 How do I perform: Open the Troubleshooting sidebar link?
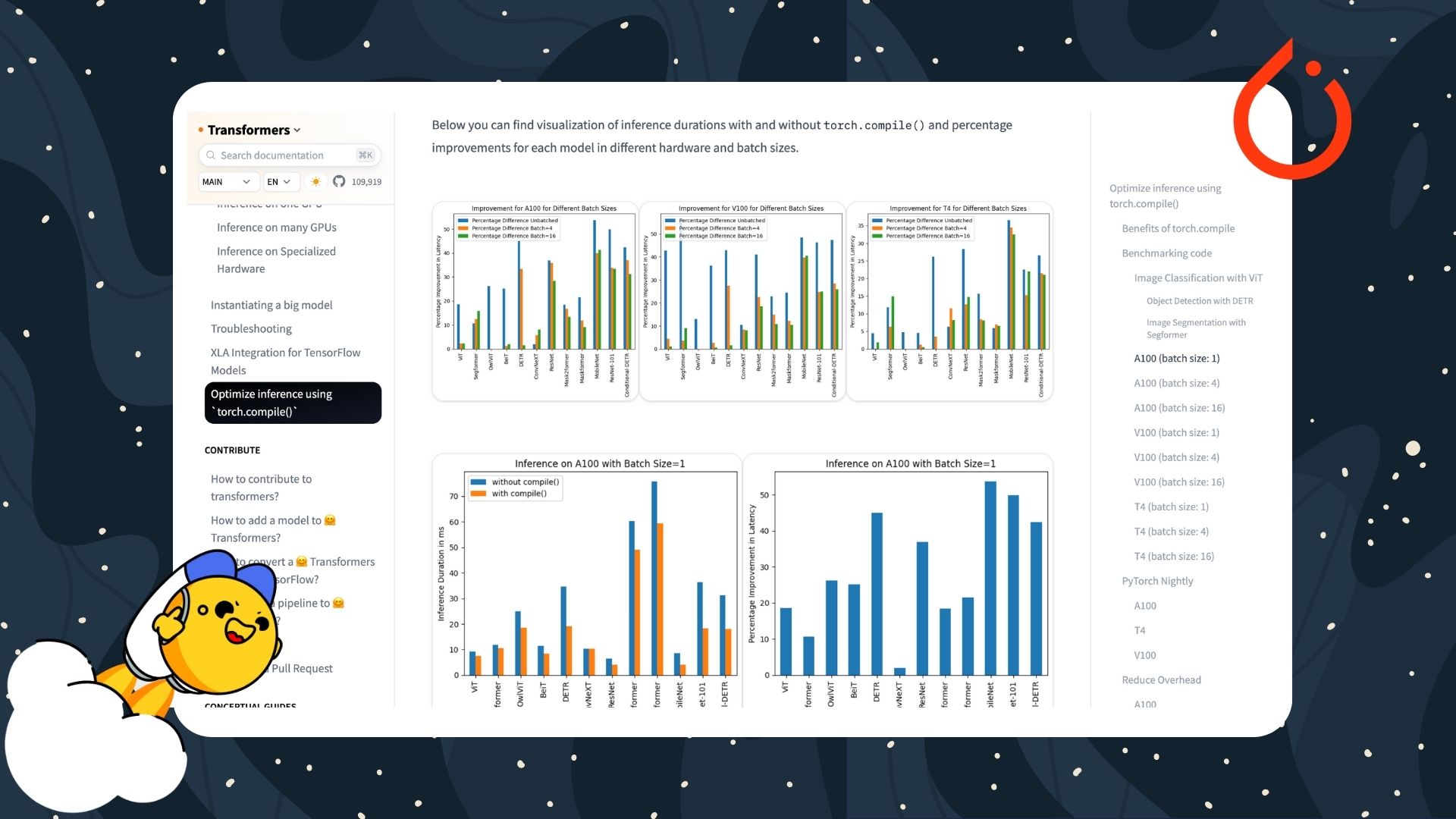[251, 329]
